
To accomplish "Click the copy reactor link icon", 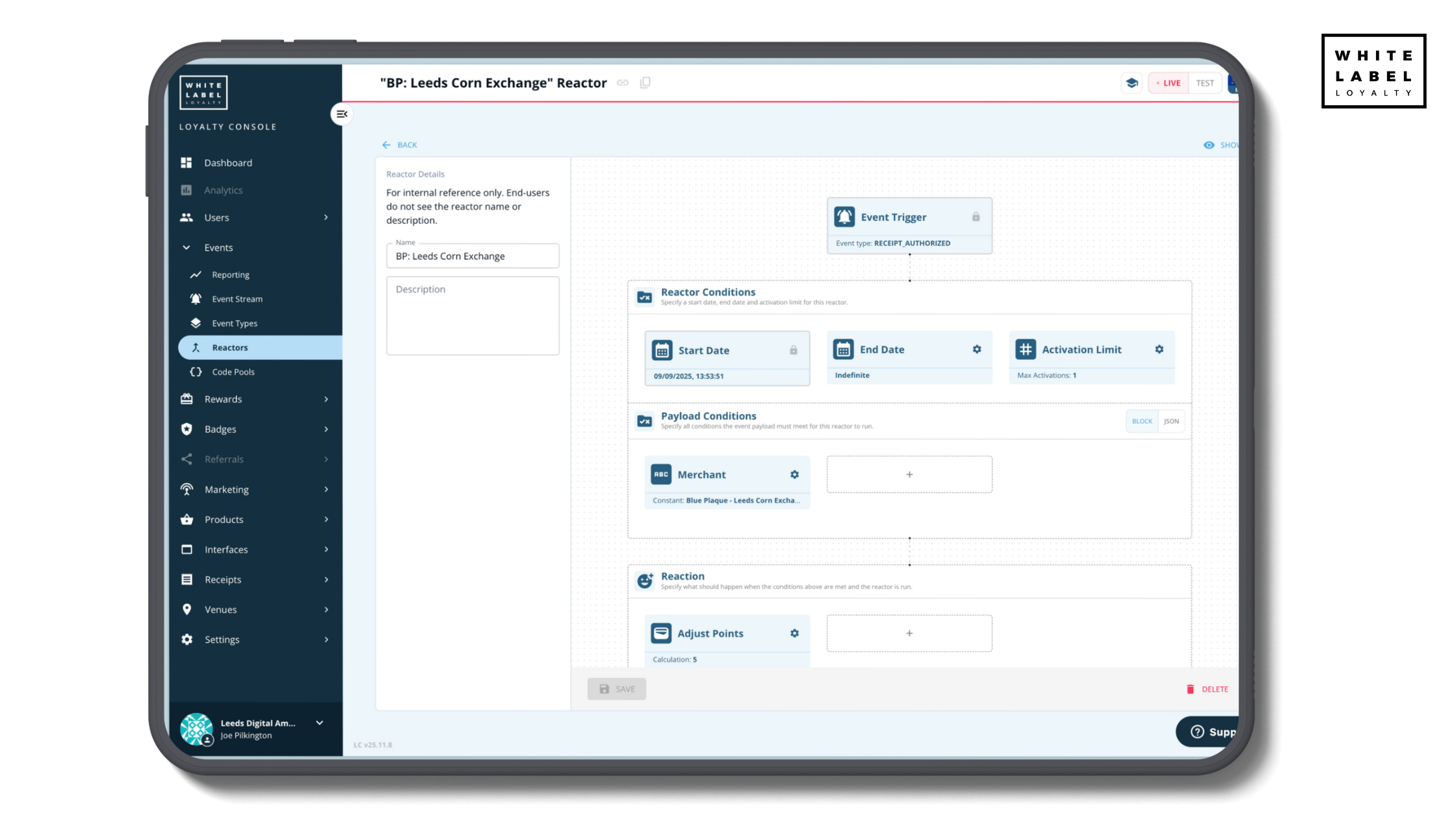I will pyautogui.click(x=623, y=83).
